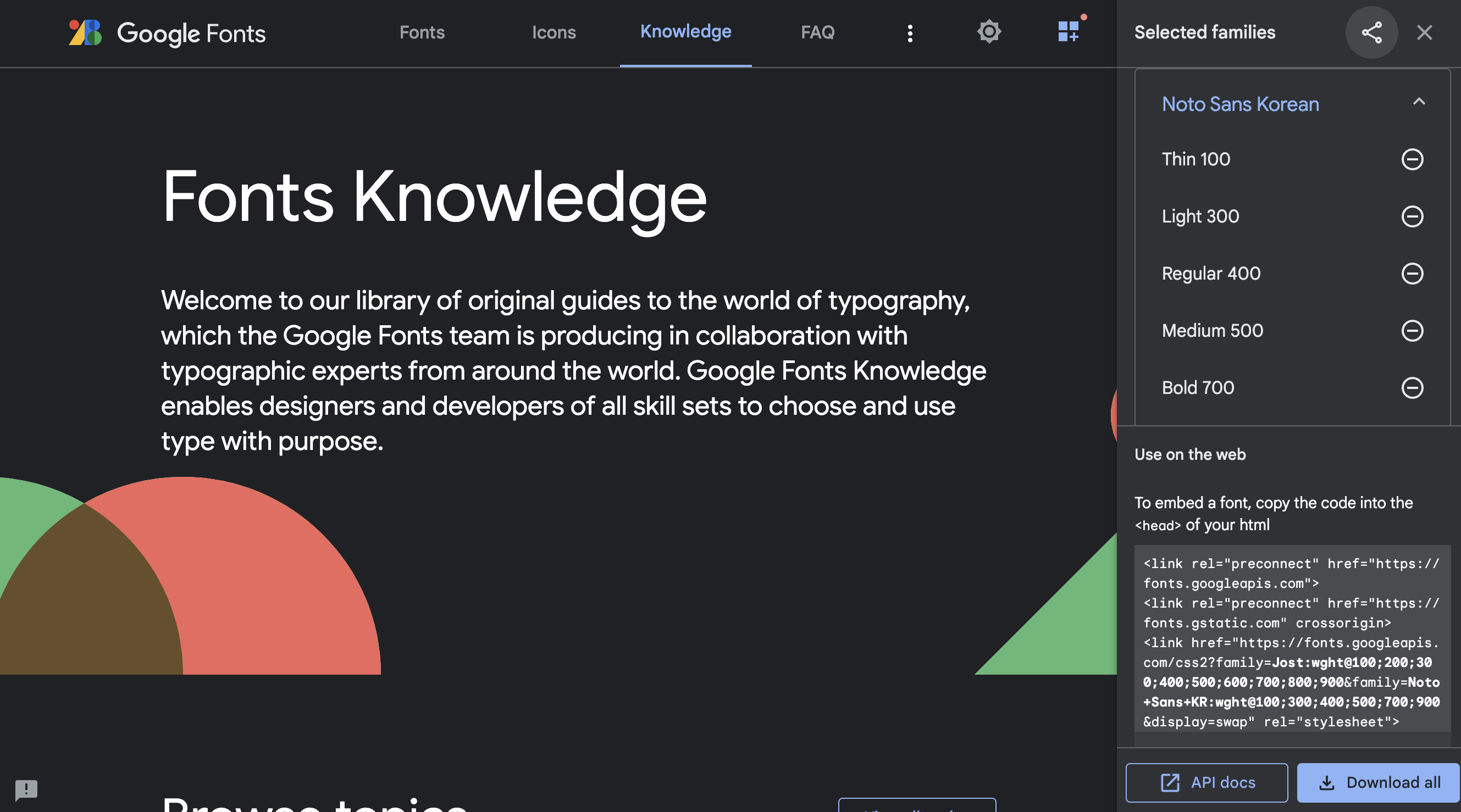Send feedback using the exclamation icon
Image resolution: width=1461 pixels, height=812 pixels.
click(26, 789)
